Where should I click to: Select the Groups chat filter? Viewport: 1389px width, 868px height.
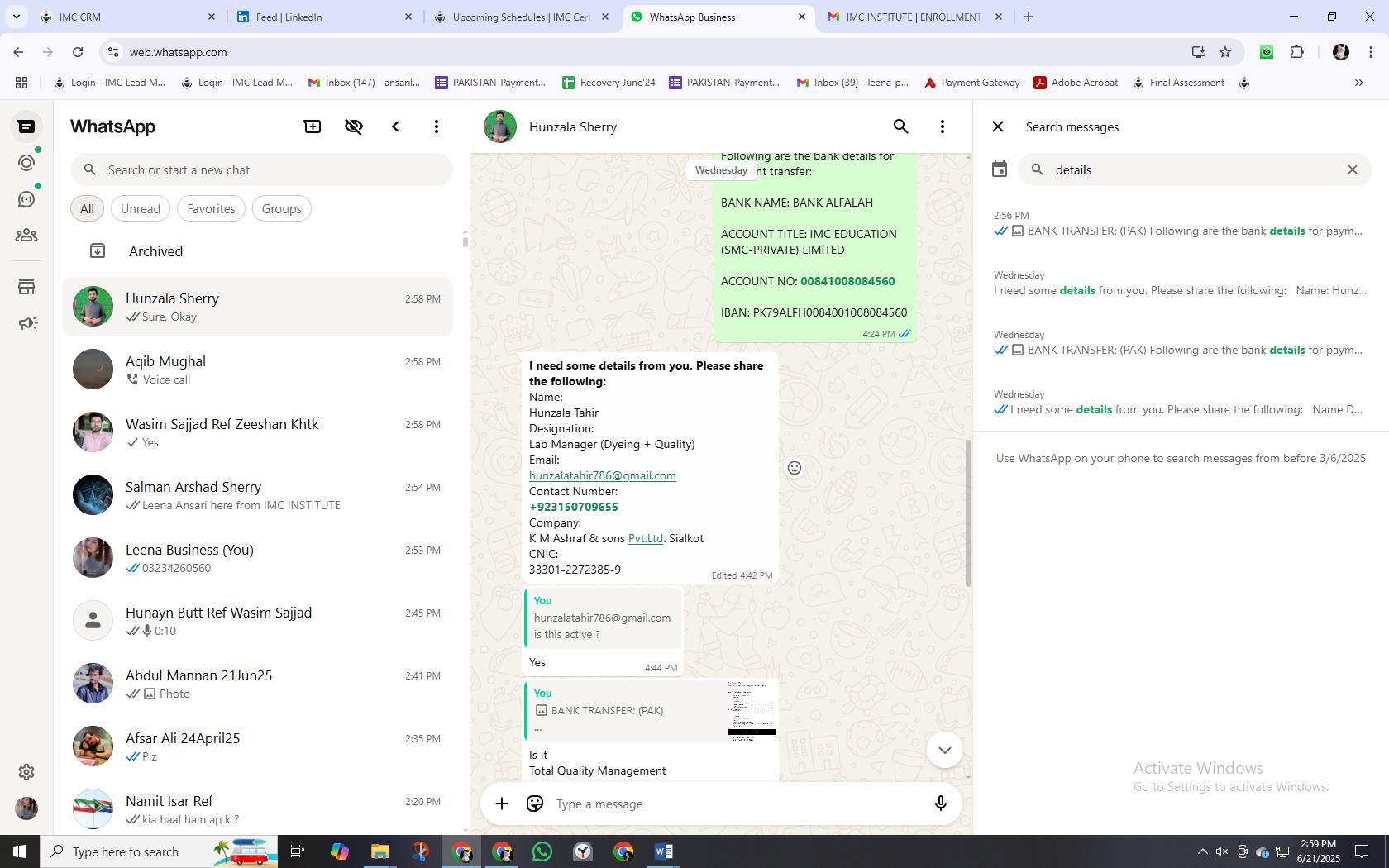pyautogui.click(x=282, y=209)
